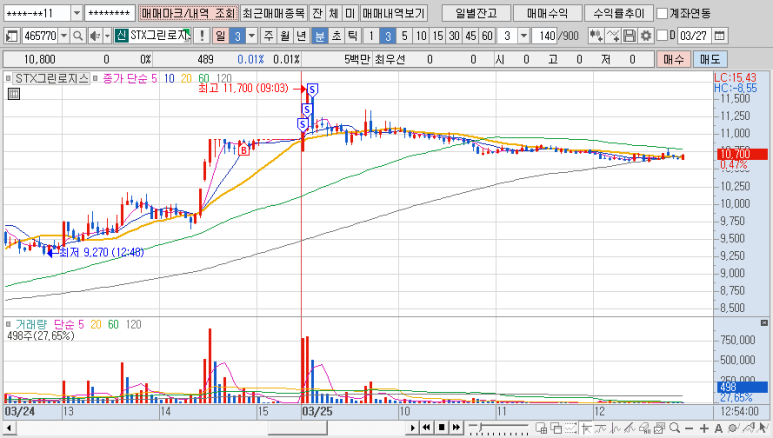
Task: Open the interval 3 dropdown after 60
Action: tap(524, 36)
